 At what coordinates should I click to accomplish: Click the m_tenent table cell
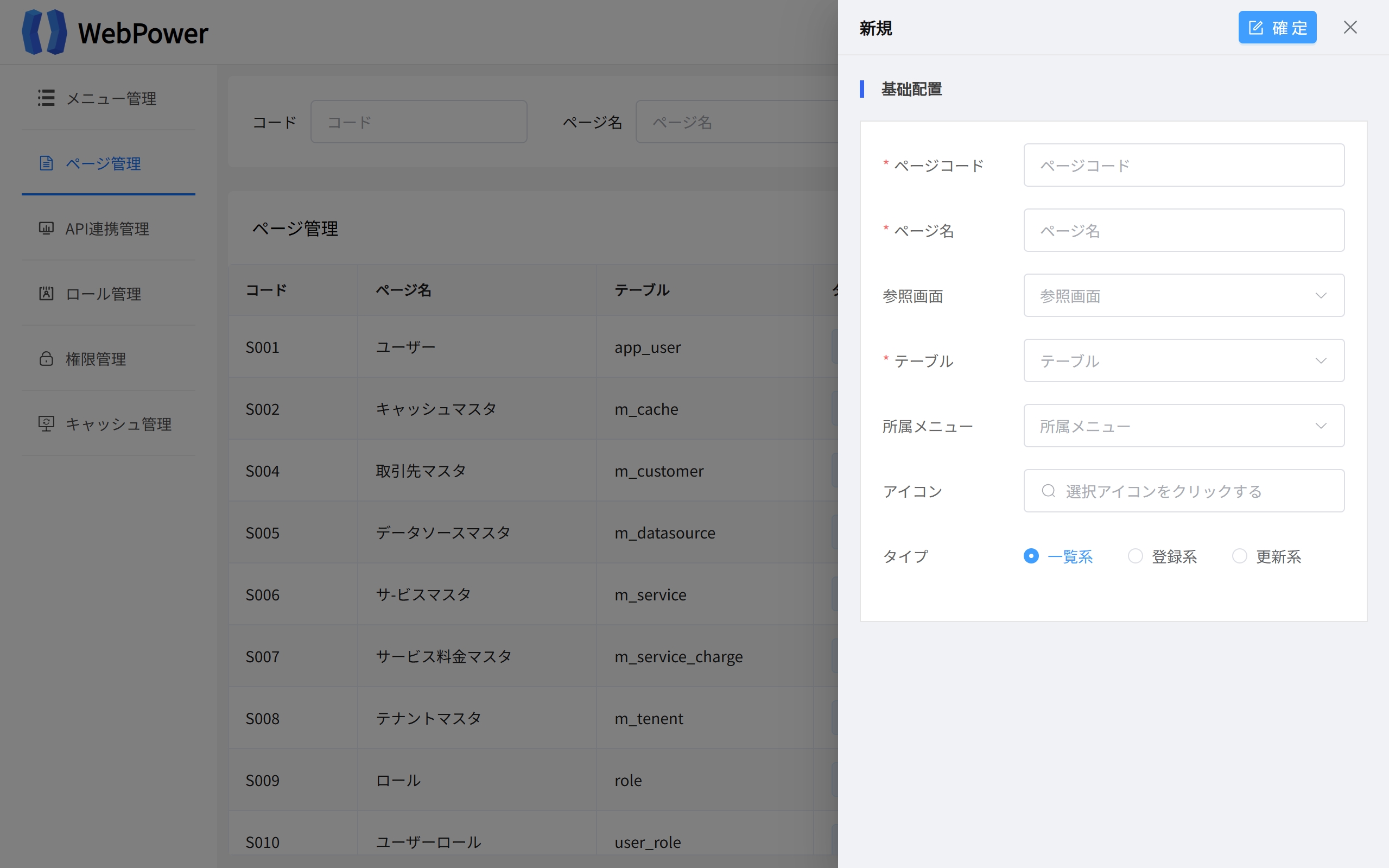[x=705, y=718]
